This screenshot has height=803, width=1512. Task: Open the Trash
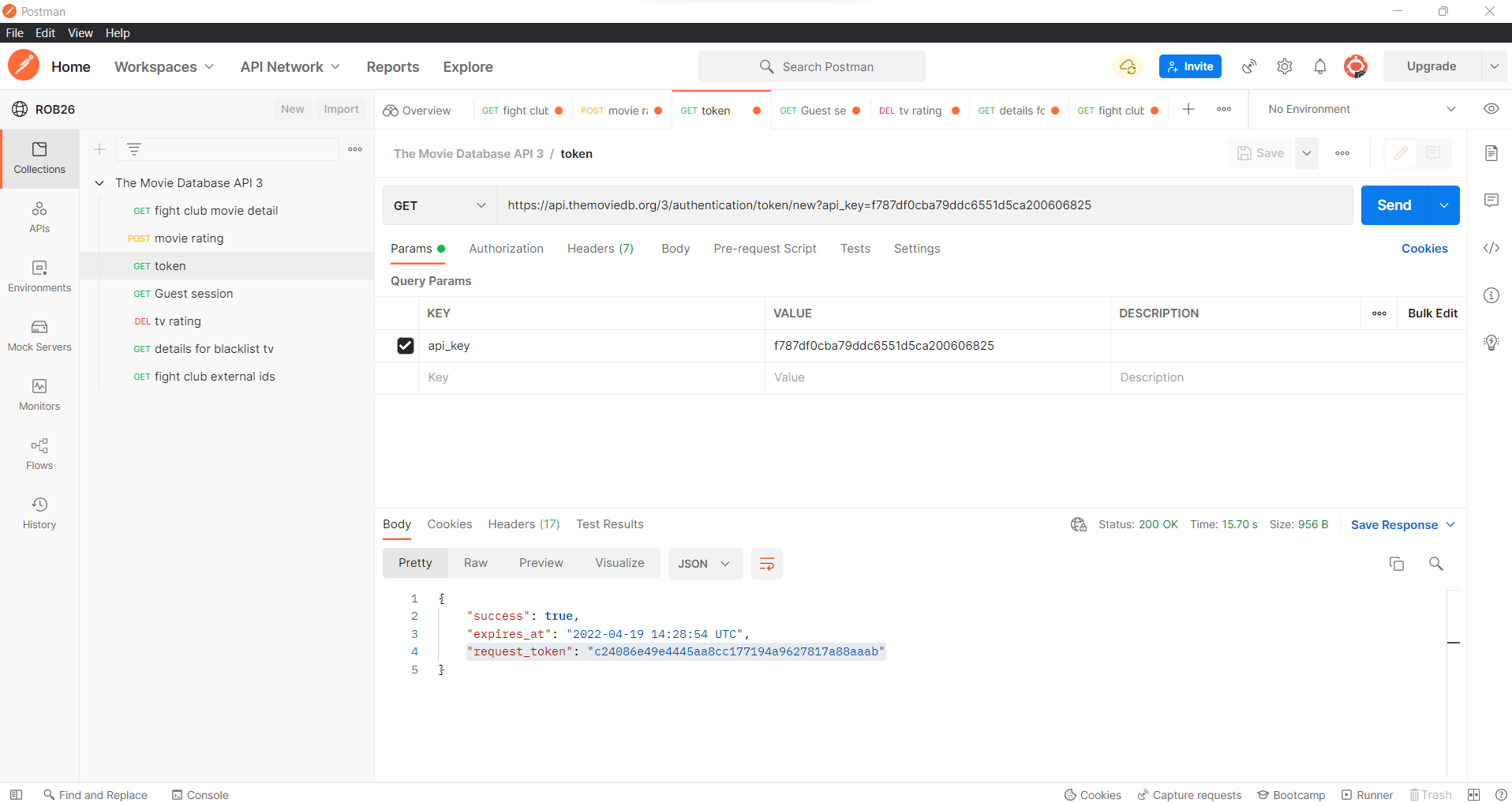[x=1432, y=794]
